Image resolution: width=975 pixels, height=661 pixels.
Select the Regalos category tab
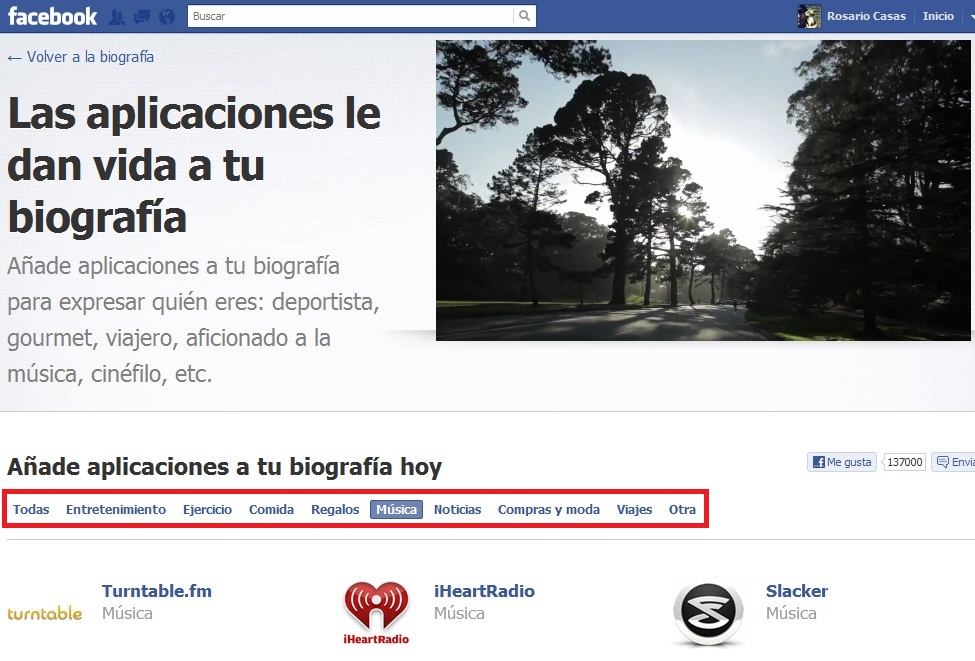click(x=335, y=509)
